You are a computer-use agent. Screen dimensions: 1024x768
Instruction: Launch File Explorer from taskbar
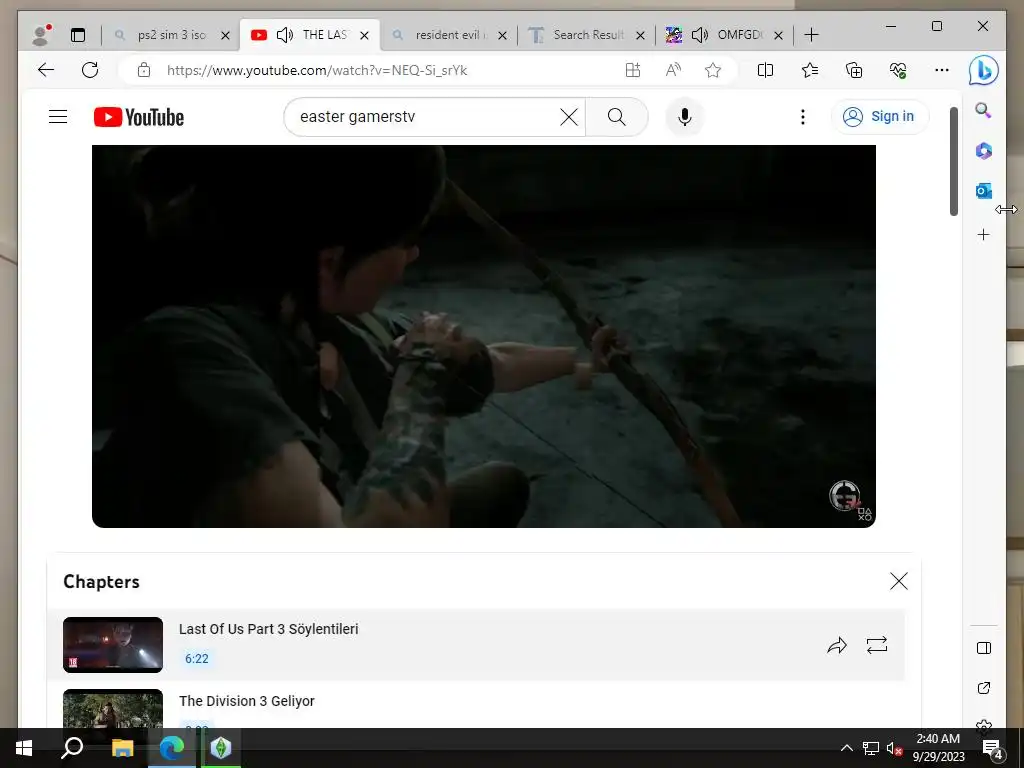(122, 748)
